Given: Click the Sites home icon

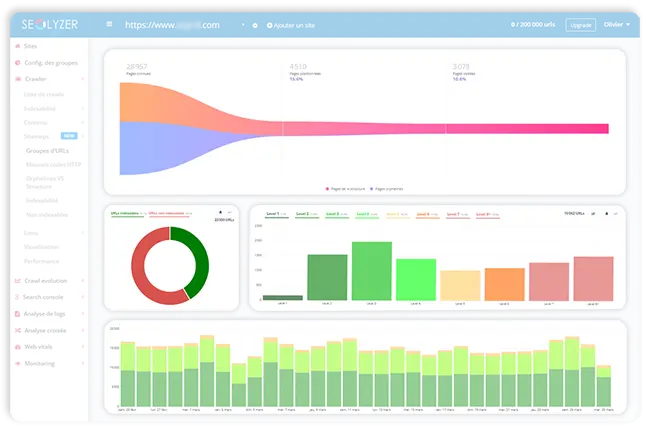Looking at the screenshot, I should tap(17, 46).
